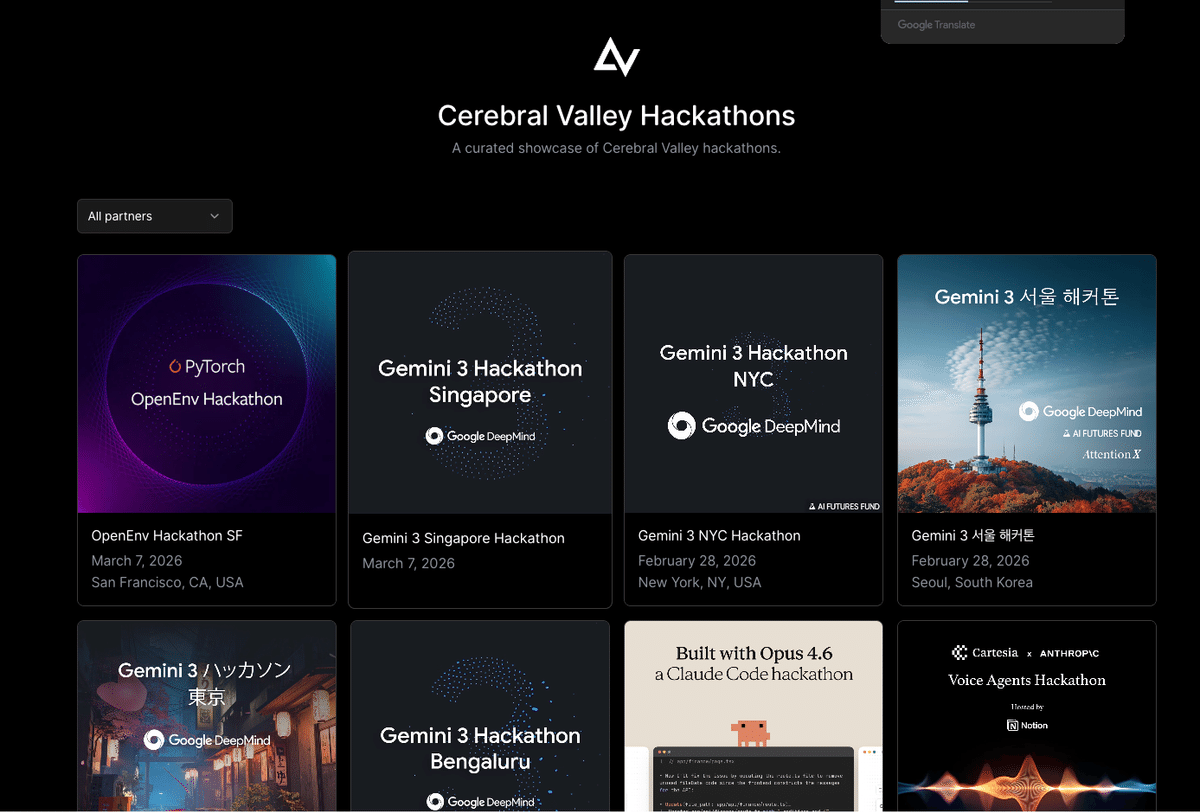Click the Cerebral Valley logo icon
This screenshot has width=1200, height=812.
click(616, 57)
